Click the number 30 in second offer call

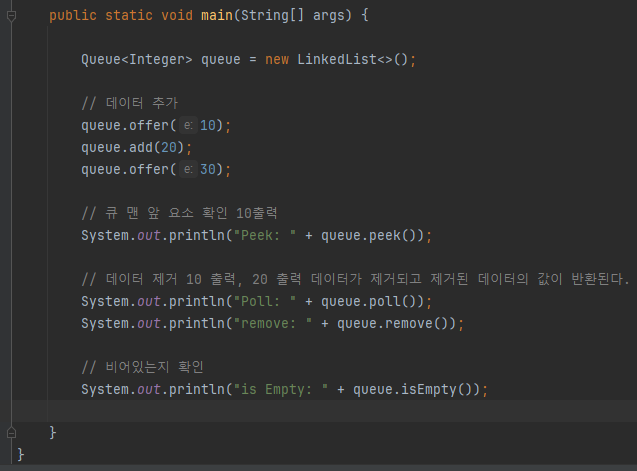(x=208, y=169)
